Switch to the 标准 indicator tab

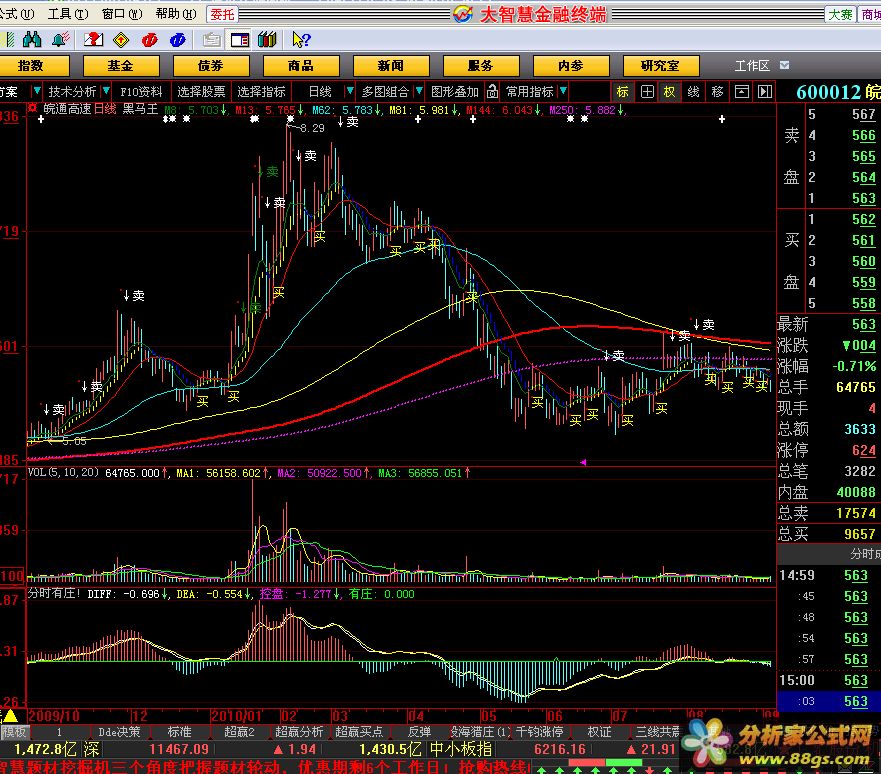point(179,732)
